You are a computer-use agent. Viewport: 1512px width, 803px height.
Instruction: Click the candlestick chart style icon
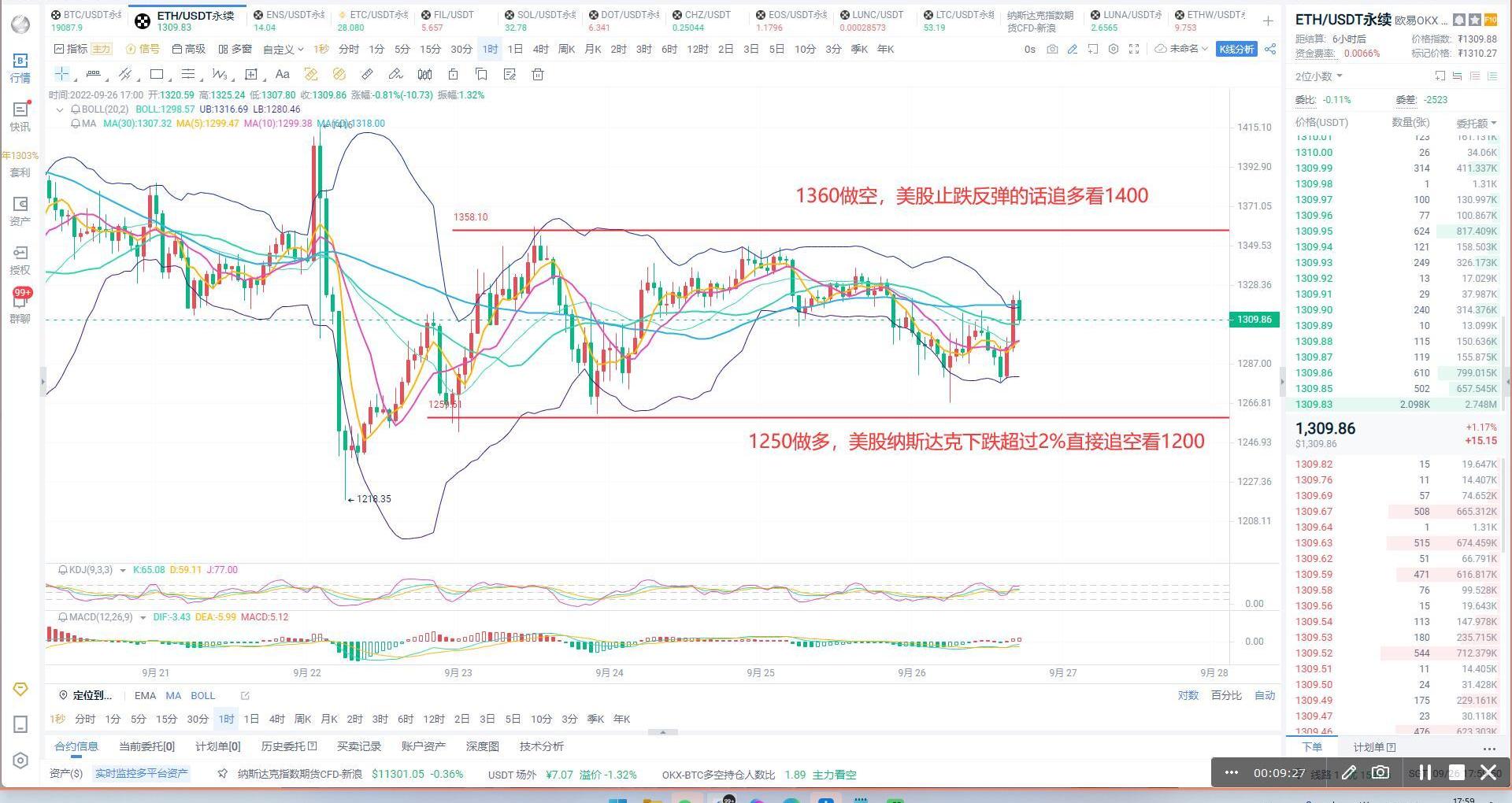coord(424,74)
